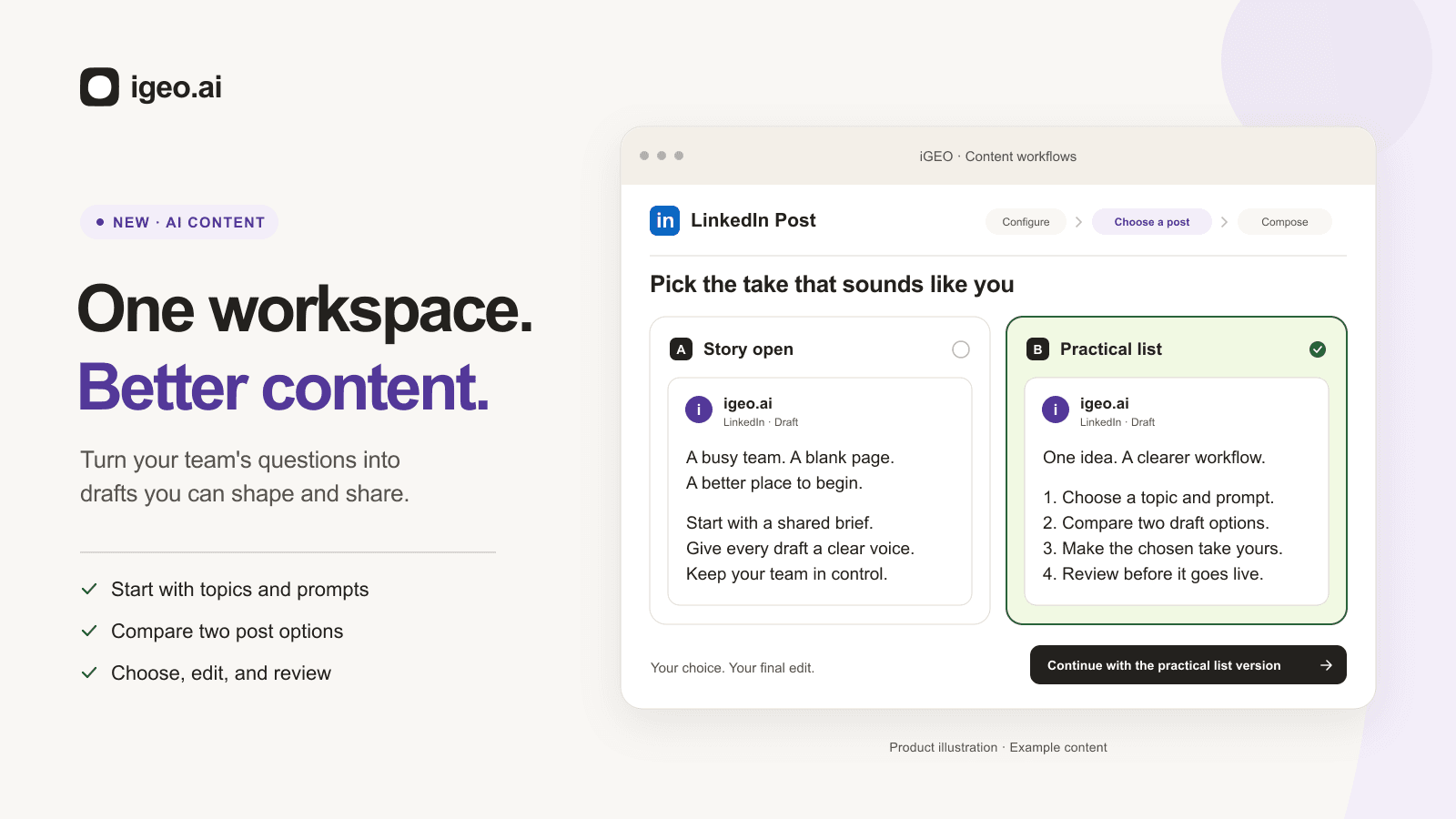Click the A badge on Story open card
The width and height of the screenshot is (1456, 819).
[681, 349]
